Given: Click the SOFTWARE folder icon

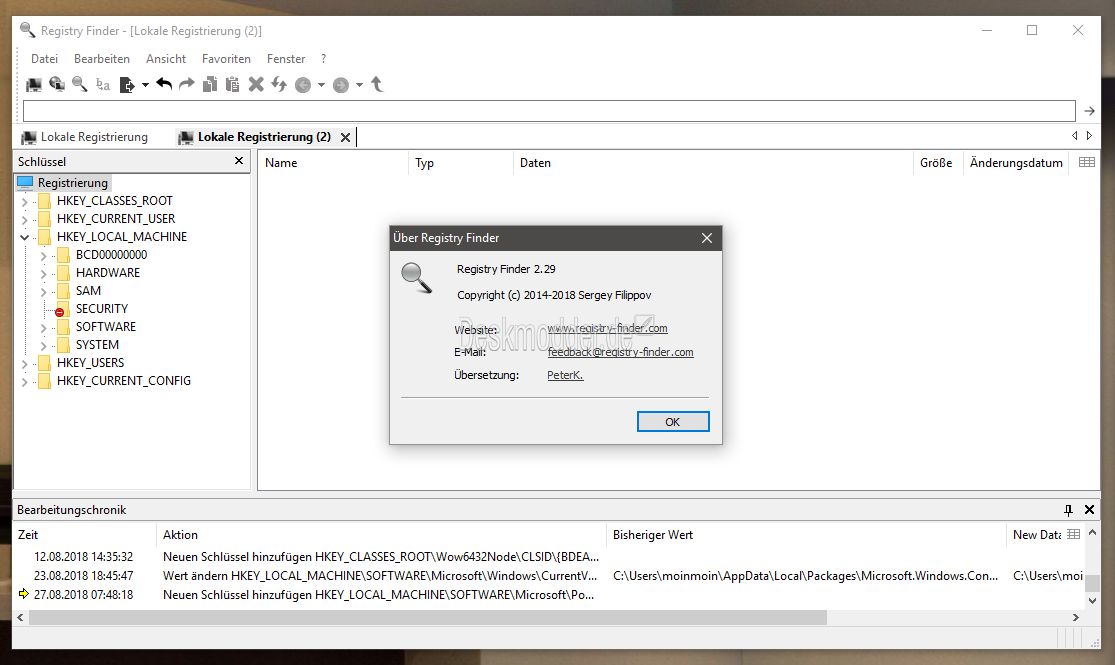Looking at the screenshot, I should point(63,326).
